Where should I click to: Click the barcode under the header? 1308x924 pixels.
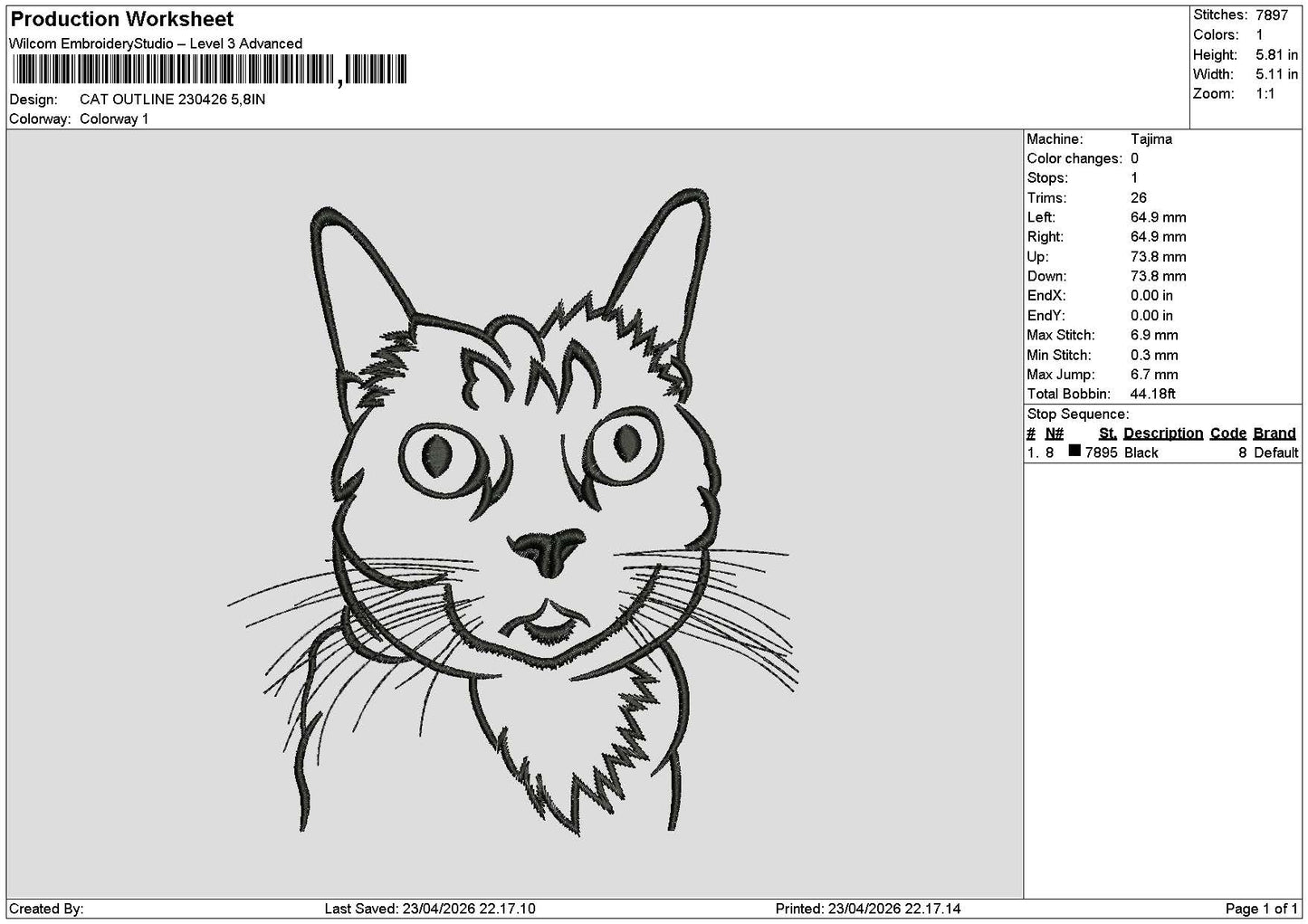click(x=208, y=71)
